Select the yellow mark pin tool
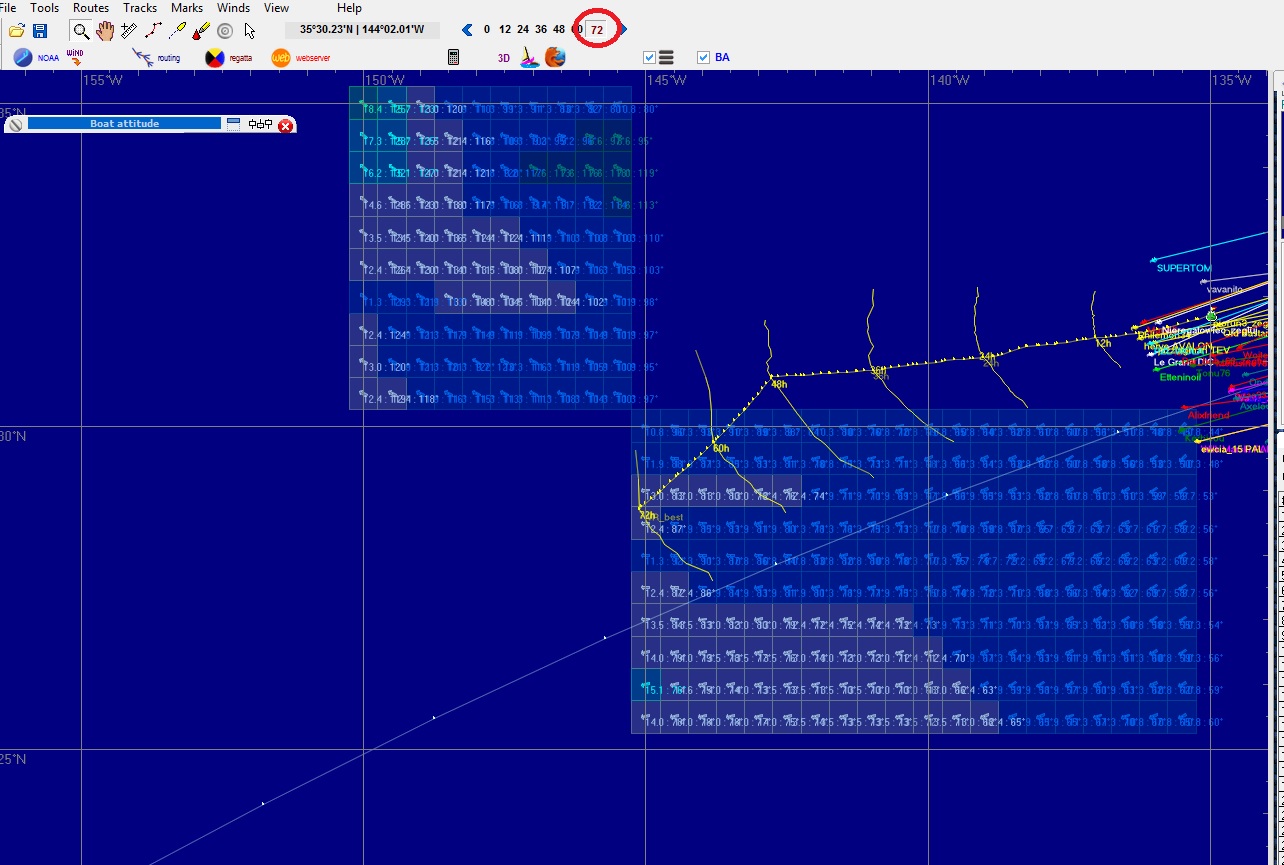Image resolution: width=1284 pixels, height=865 pixels. [178, 30]
